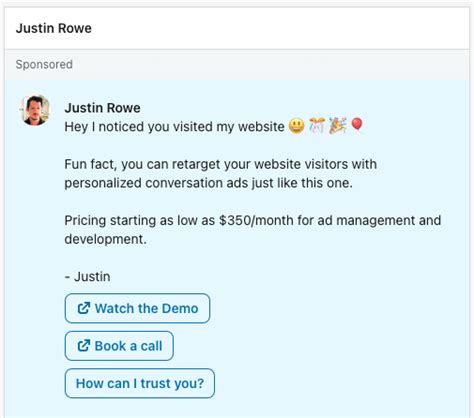This screenshot has width=474, height=418.
Task: Click the external link icon beside Book a call
Action: coord(84,346)
